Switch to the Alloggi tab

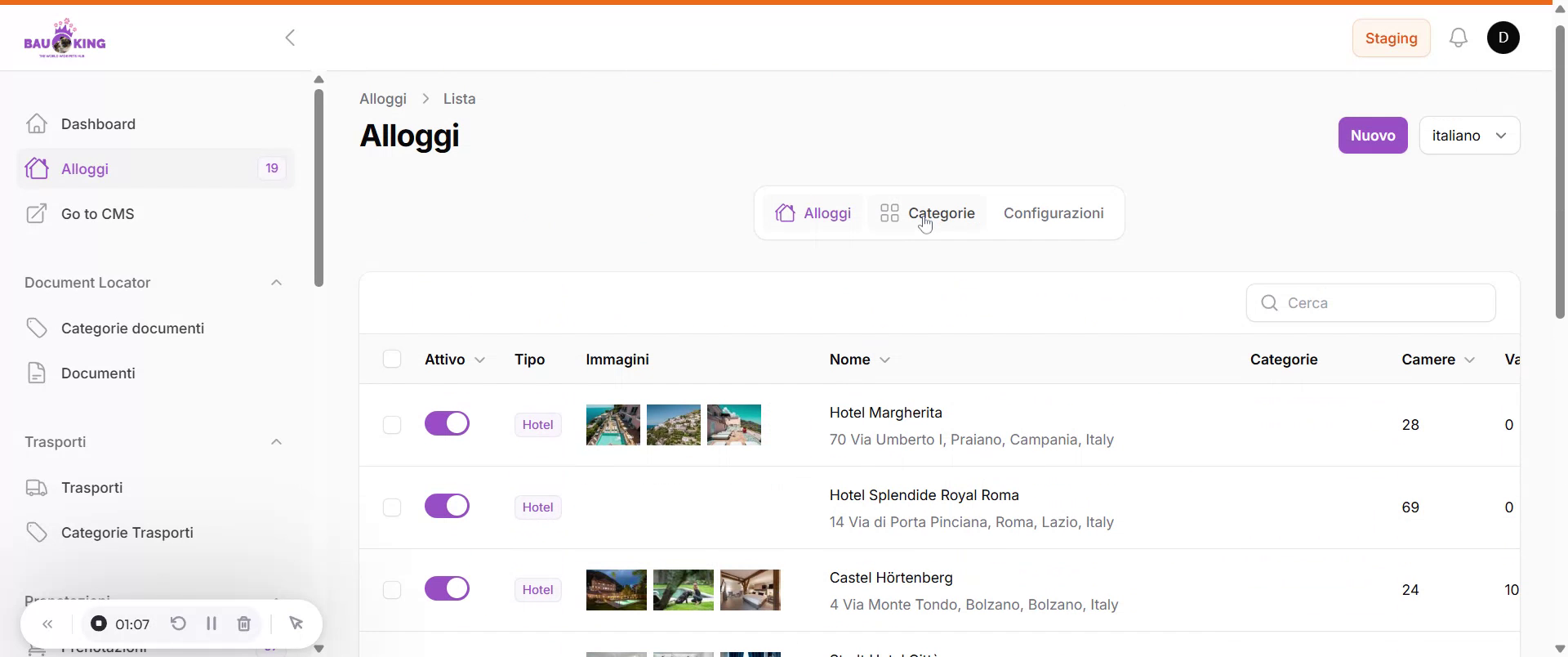pos(813,213)
